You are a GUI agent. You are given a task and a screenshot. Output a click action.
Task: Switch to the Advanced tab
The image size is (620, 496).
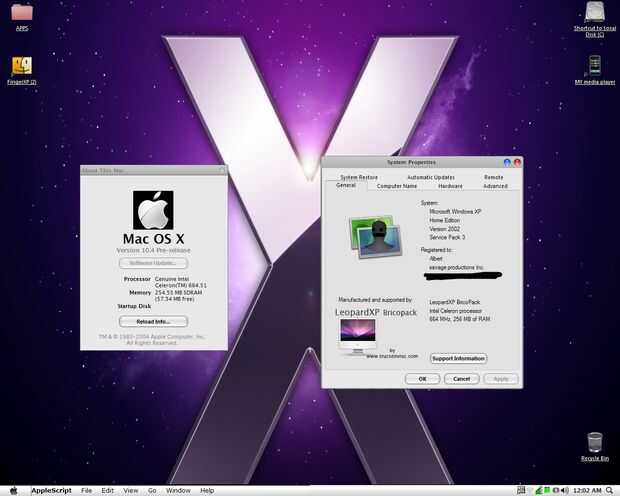click(495, 186)
